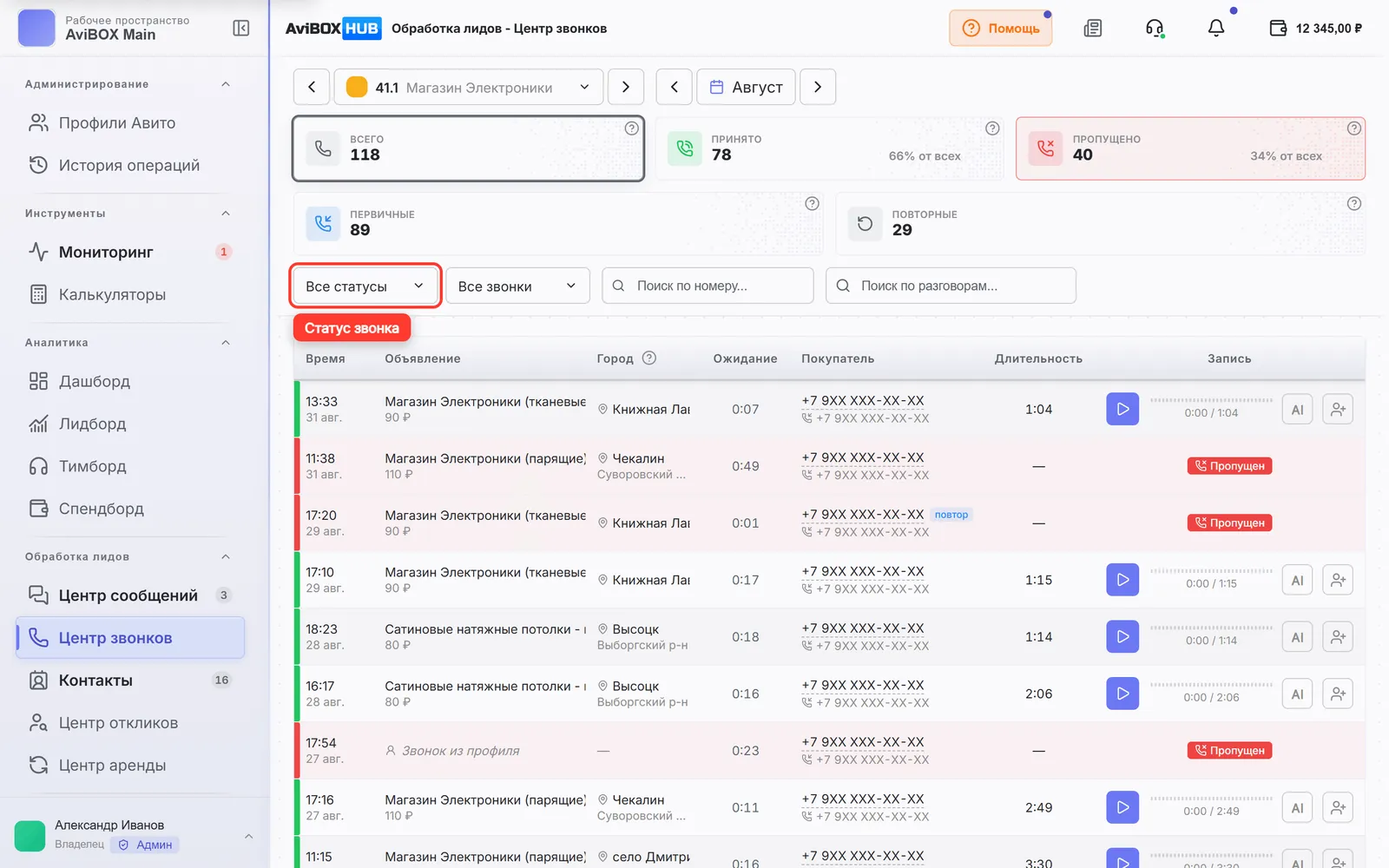Add contact from the 13:33 call
This screenshot has width=1389, height=868.
(1338, 410)
